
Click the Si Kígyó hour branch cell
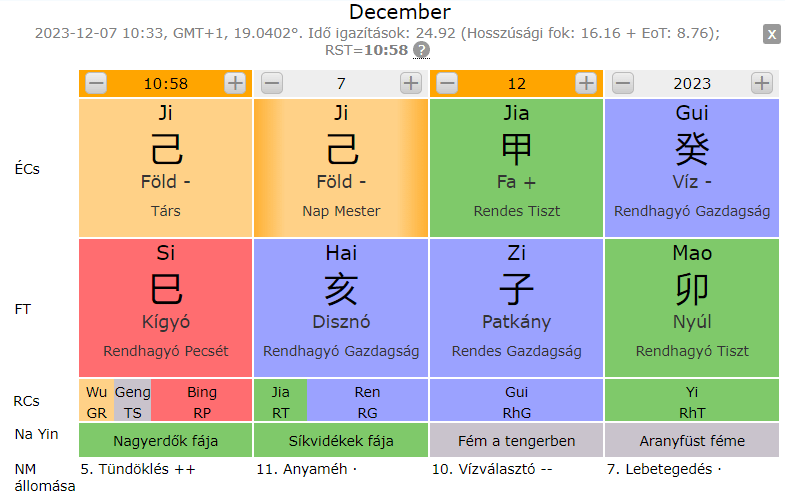(166, 307)
